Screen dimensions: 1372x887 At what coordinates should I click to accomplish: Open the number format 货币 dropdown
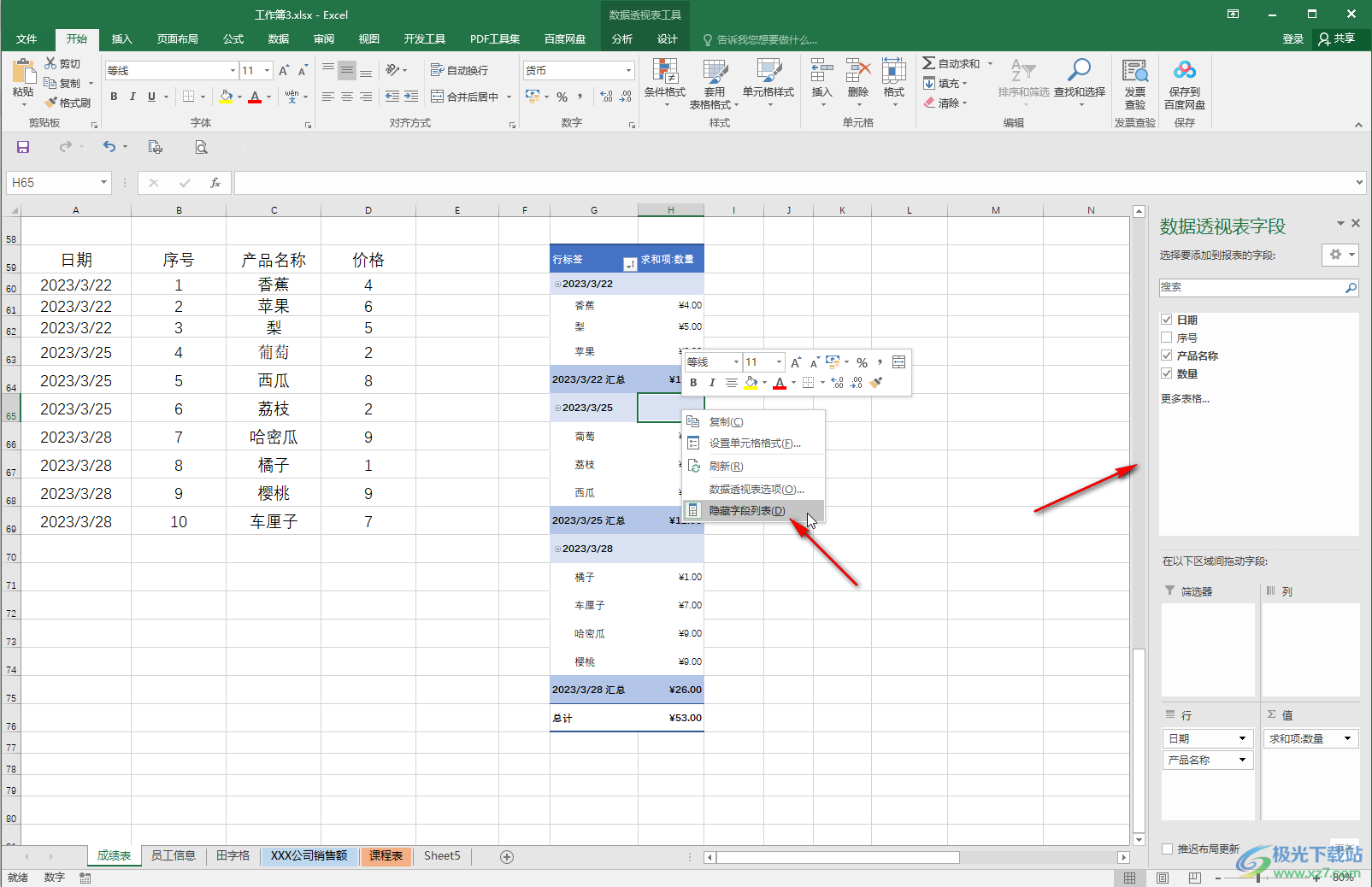[628, 71]
